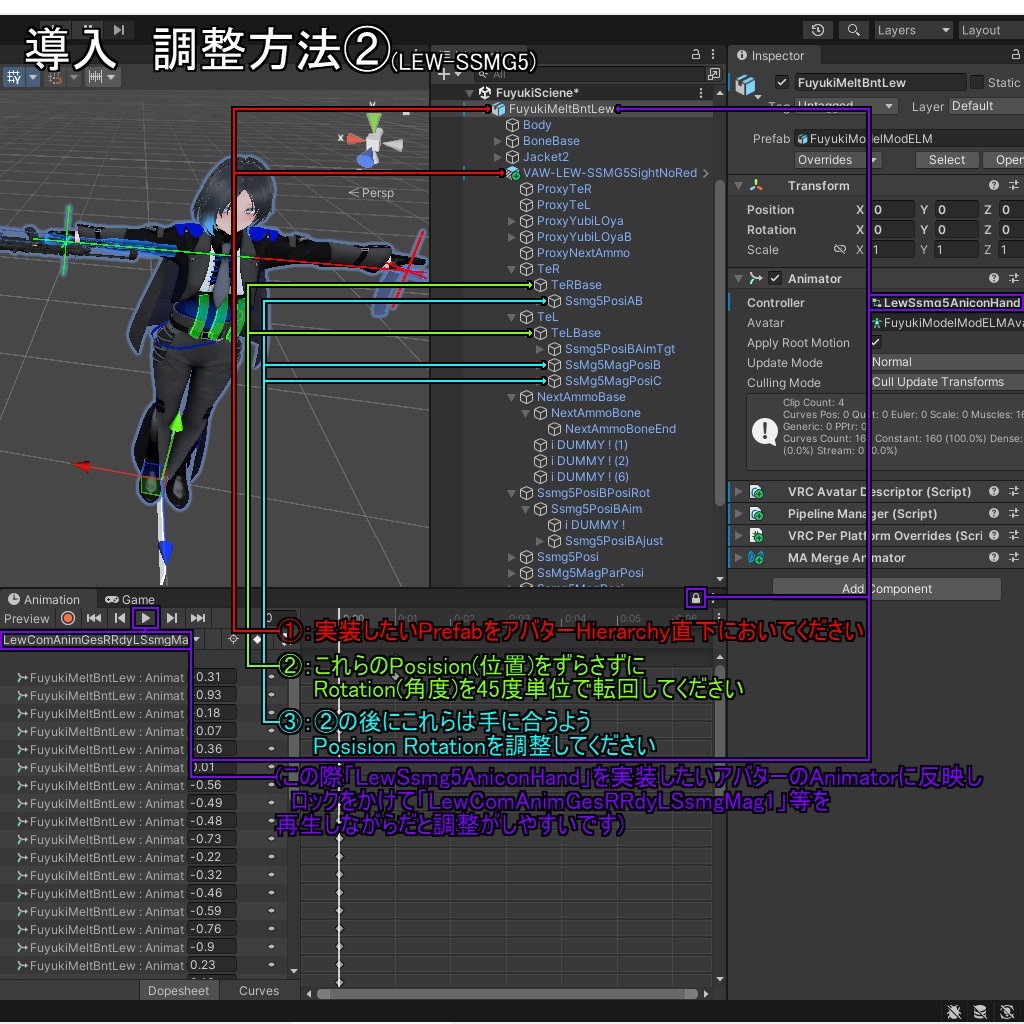Viewport: 1024px width, 1024px height.
Task: Lock the Animation window with the padlock icon
Action: click(695, 597)
